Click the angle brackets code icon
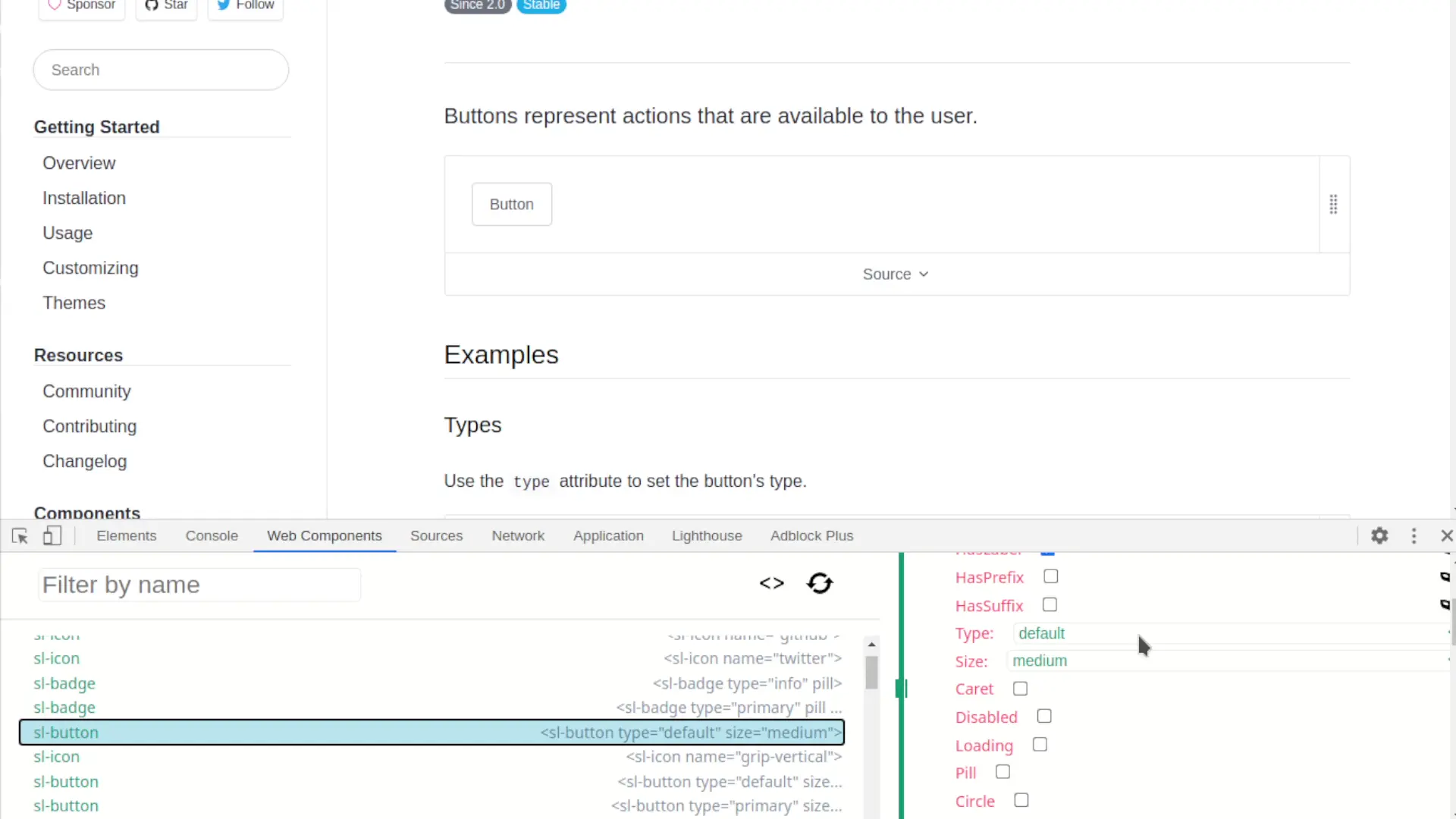This screenshot has width=1456, height=819. 772,583
